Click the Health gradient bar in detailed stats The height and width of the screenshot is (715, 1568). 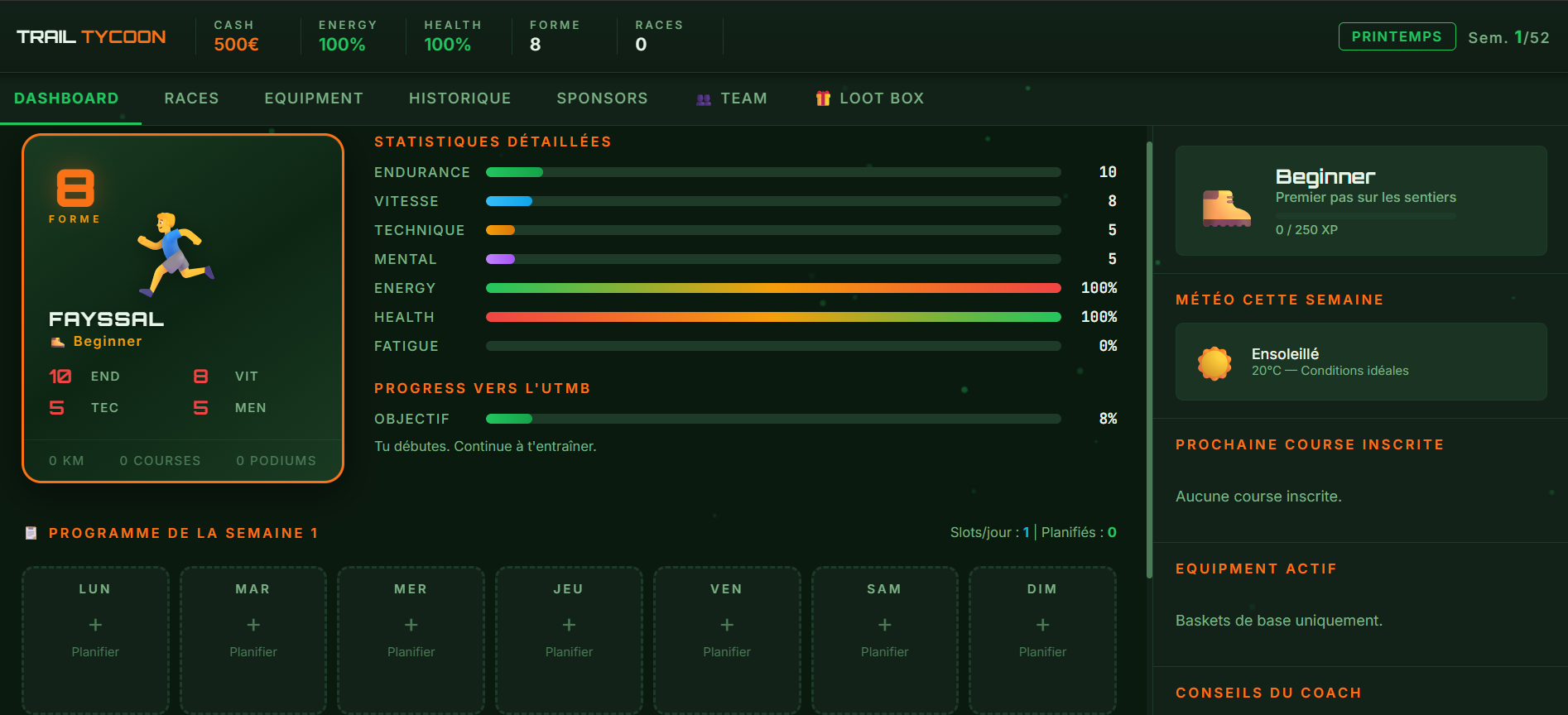tap(773, 317)
